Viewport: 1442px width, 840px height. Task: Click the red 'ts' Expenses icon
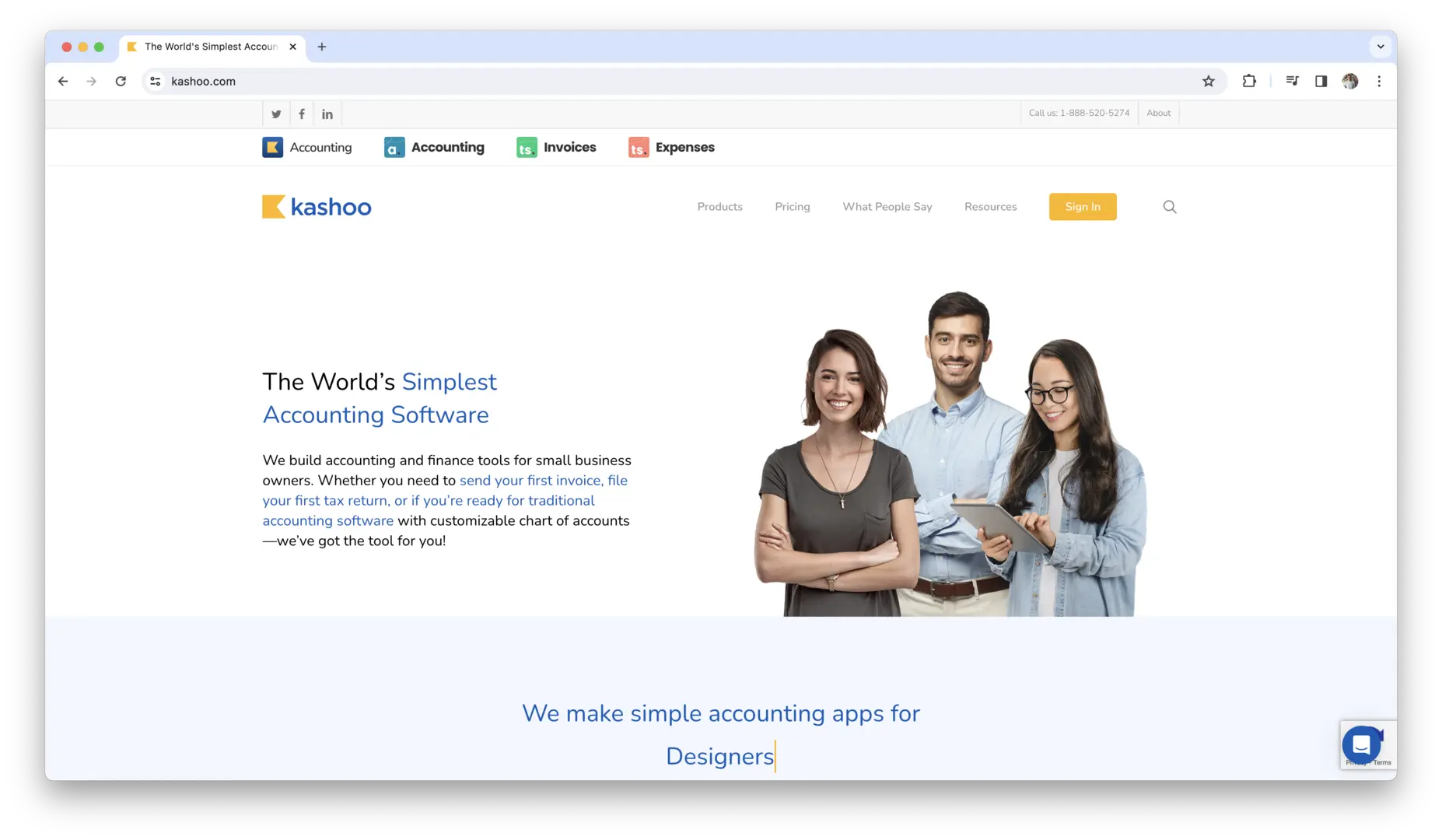point(639,147)
